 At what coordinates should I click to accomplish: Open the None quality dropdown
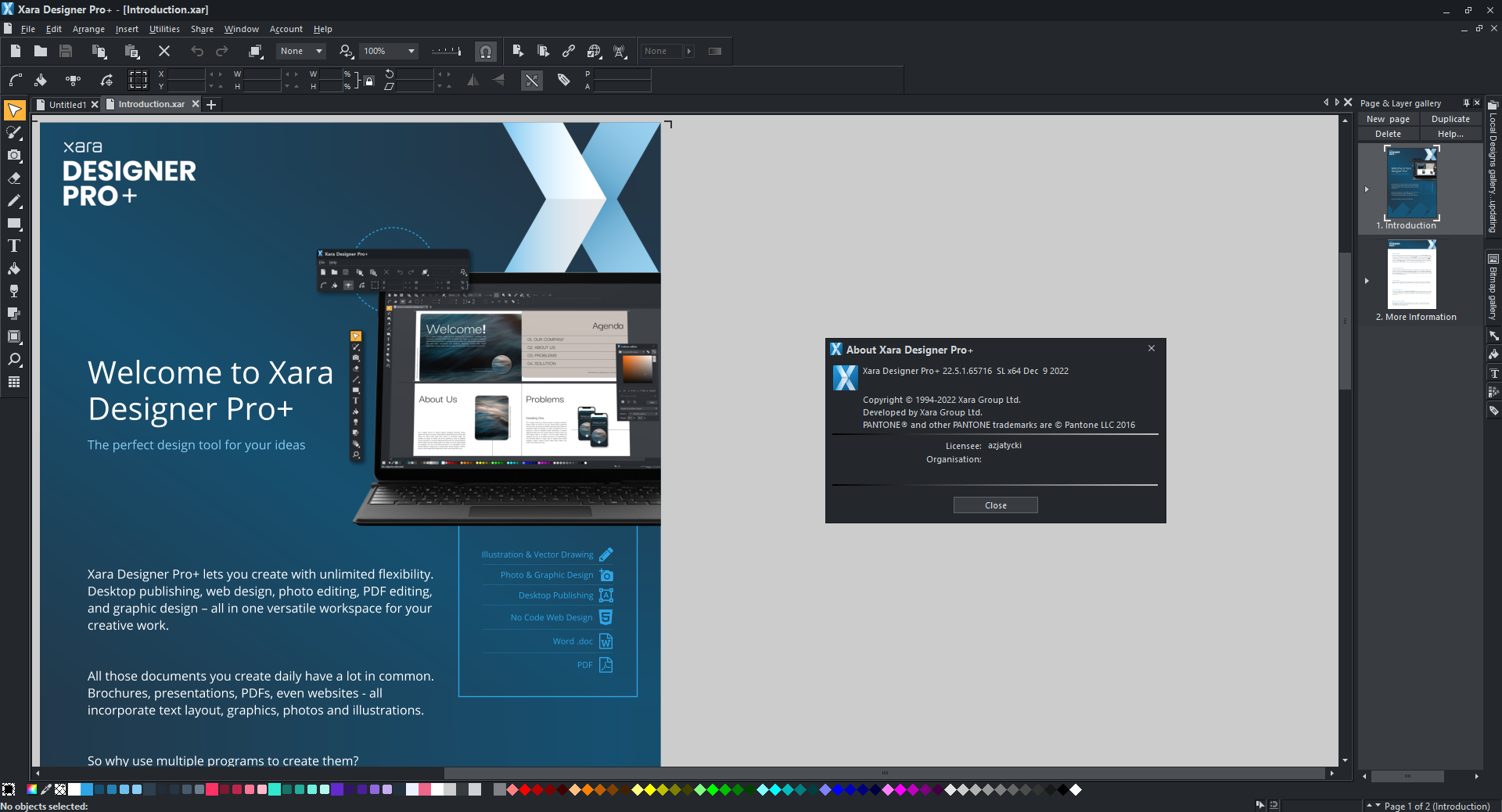coord(302,51)
